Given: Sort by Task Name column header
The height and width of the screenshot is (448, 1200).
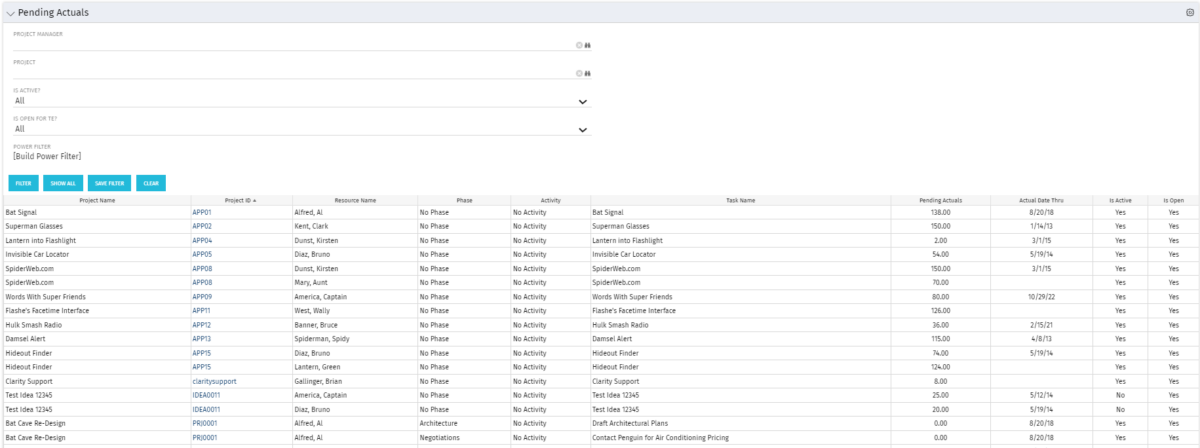Looking at the screenshot, I should click(x=740, y=201).
